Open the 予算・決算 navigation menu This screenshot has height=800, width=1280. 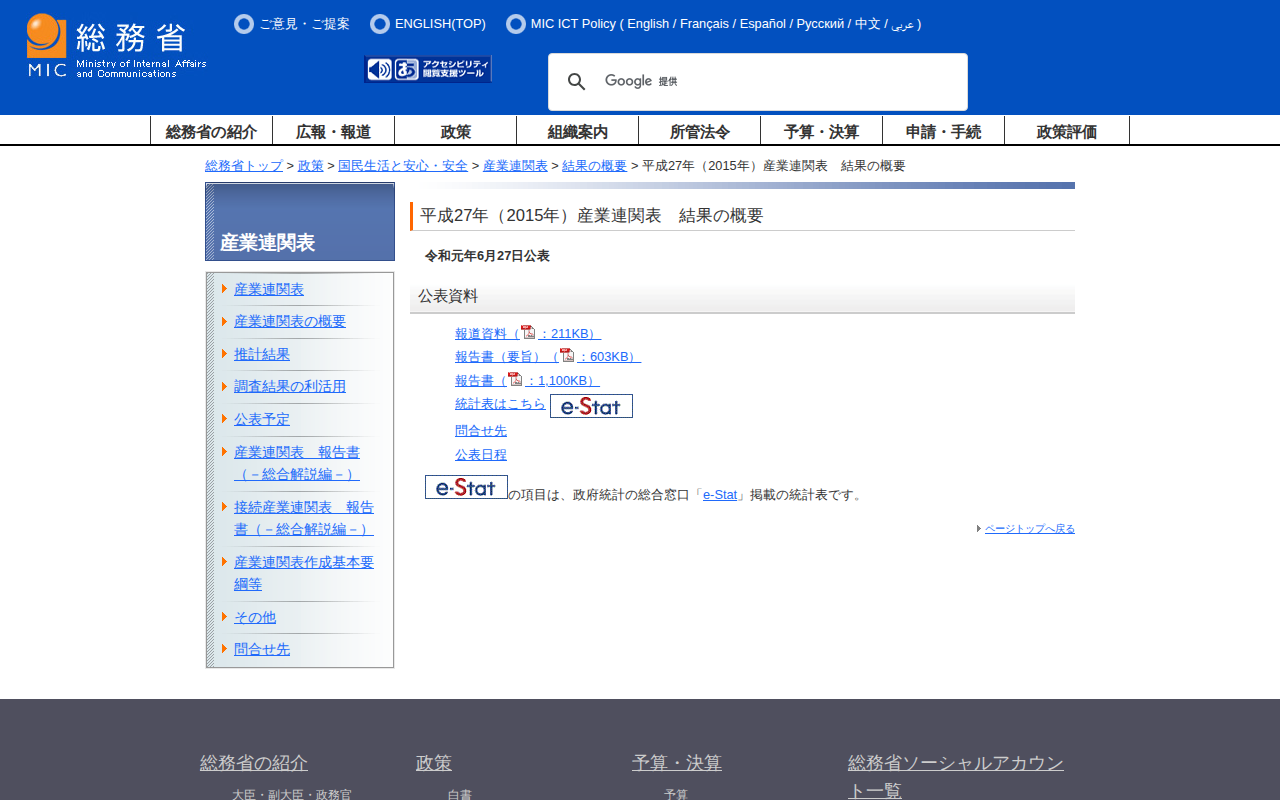(x=821, y=131)
